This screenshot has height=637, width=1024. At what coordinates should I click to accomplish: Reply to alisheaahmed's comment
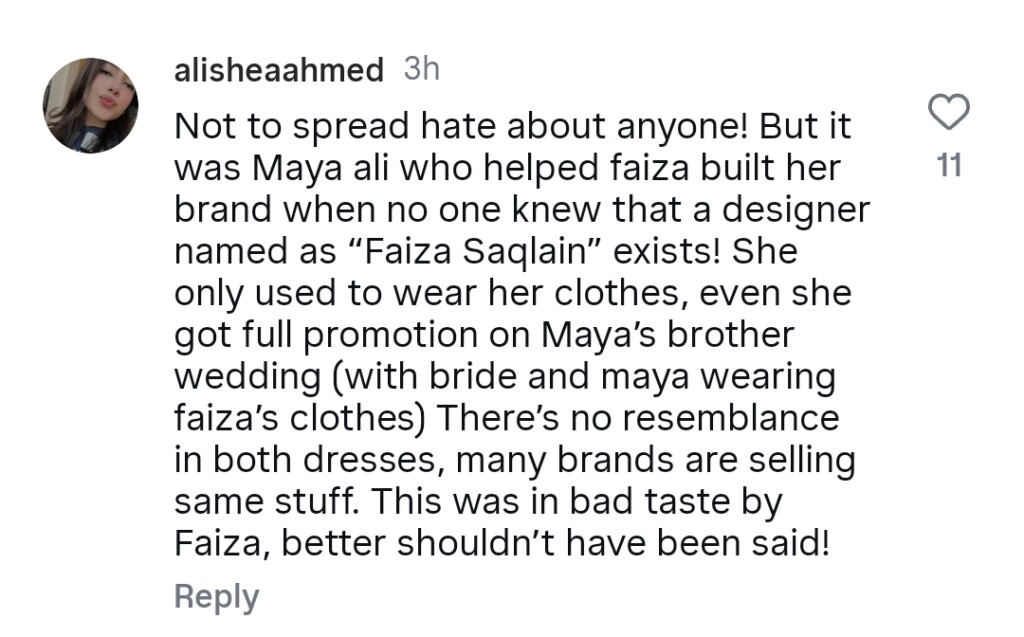click(x=216, y=596)
